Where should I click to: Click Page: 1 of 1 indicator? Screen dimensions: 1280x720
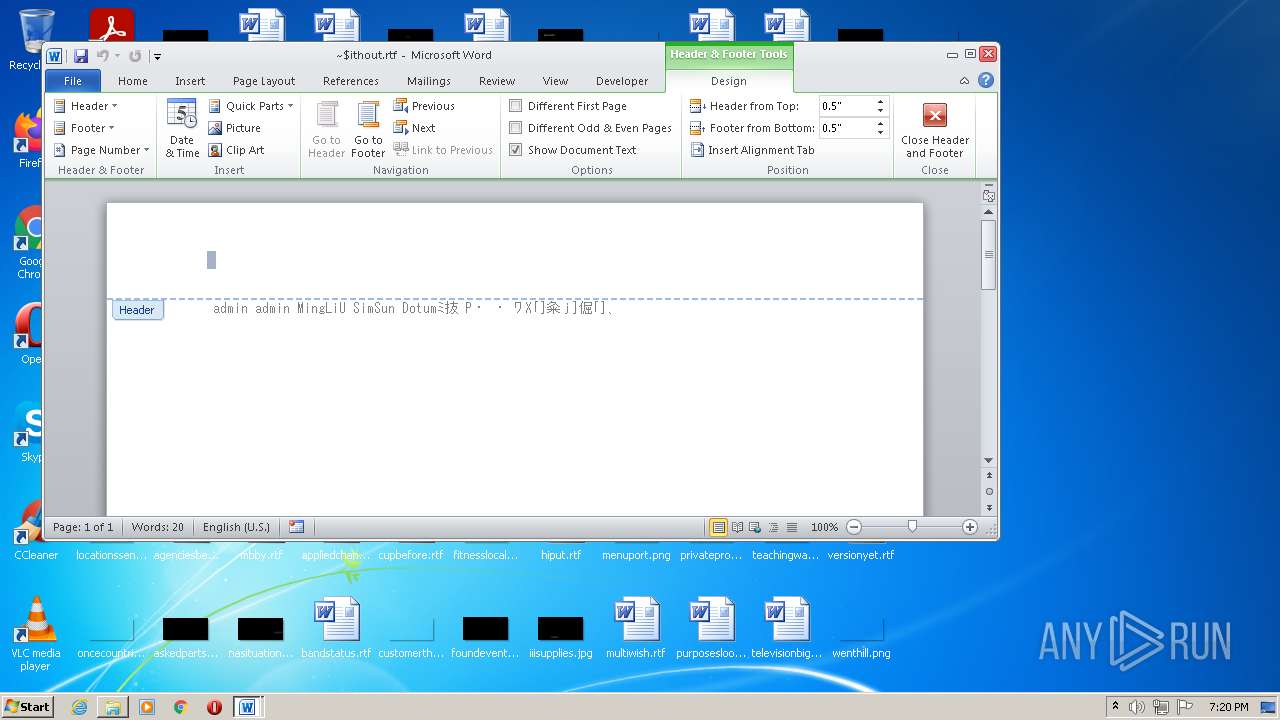click(83, 527)
